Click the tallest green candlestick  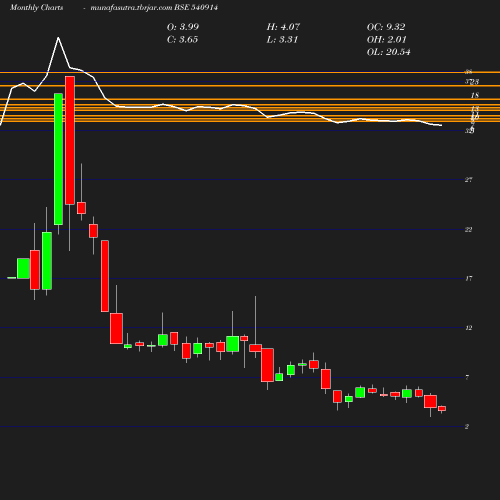(58, 159)
